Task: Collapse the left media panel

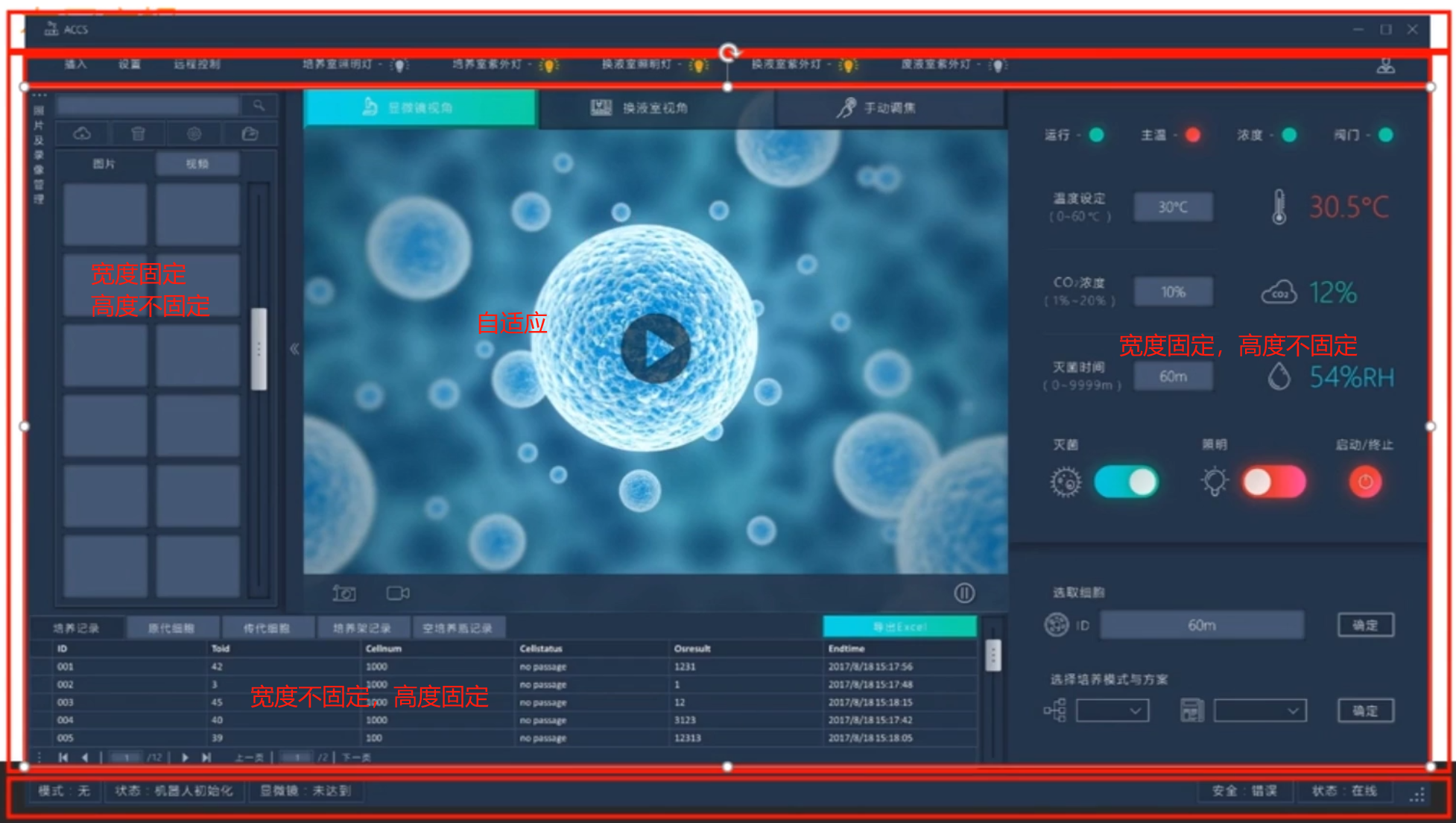Action: click(x=294, y=349)
